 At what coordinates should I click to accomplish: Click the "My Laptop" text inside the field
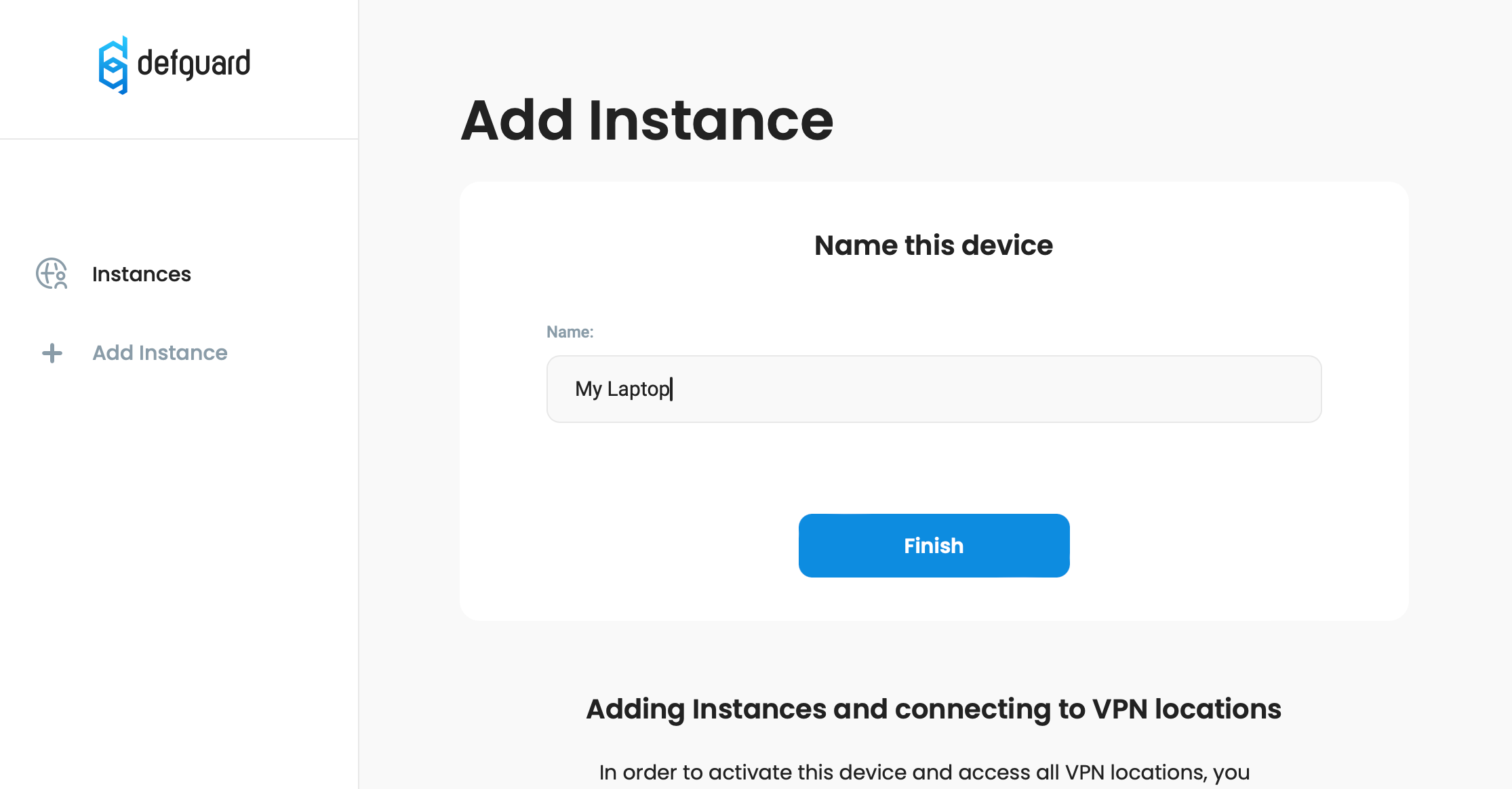pos(622,389)
